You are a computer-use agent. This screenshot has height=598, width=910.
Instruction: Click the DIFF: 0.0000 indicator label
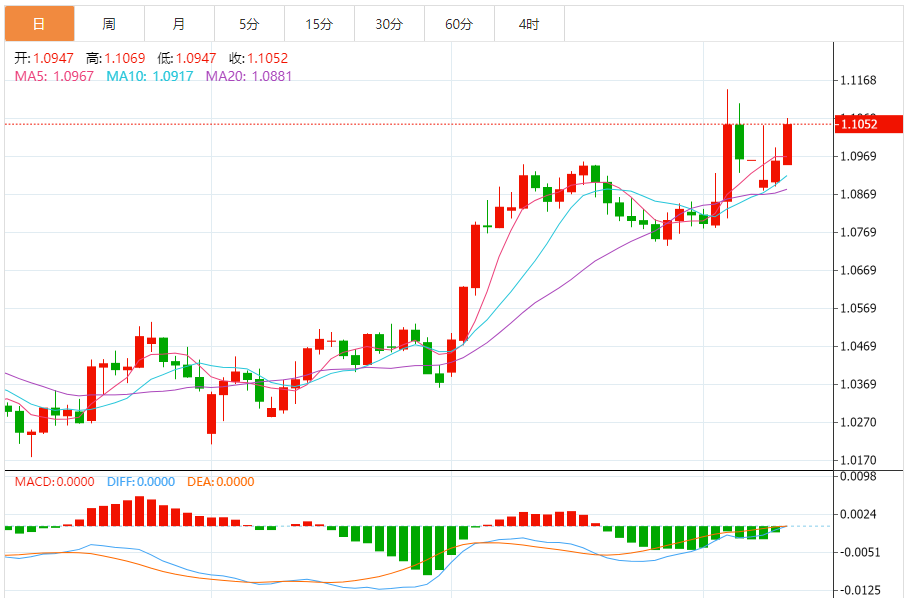141,482
